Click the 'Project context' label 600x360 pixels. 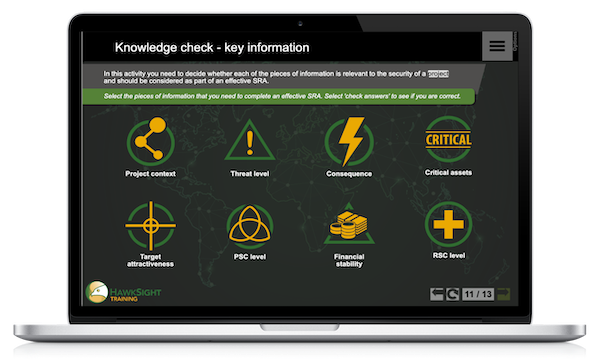tap(150, 174)
